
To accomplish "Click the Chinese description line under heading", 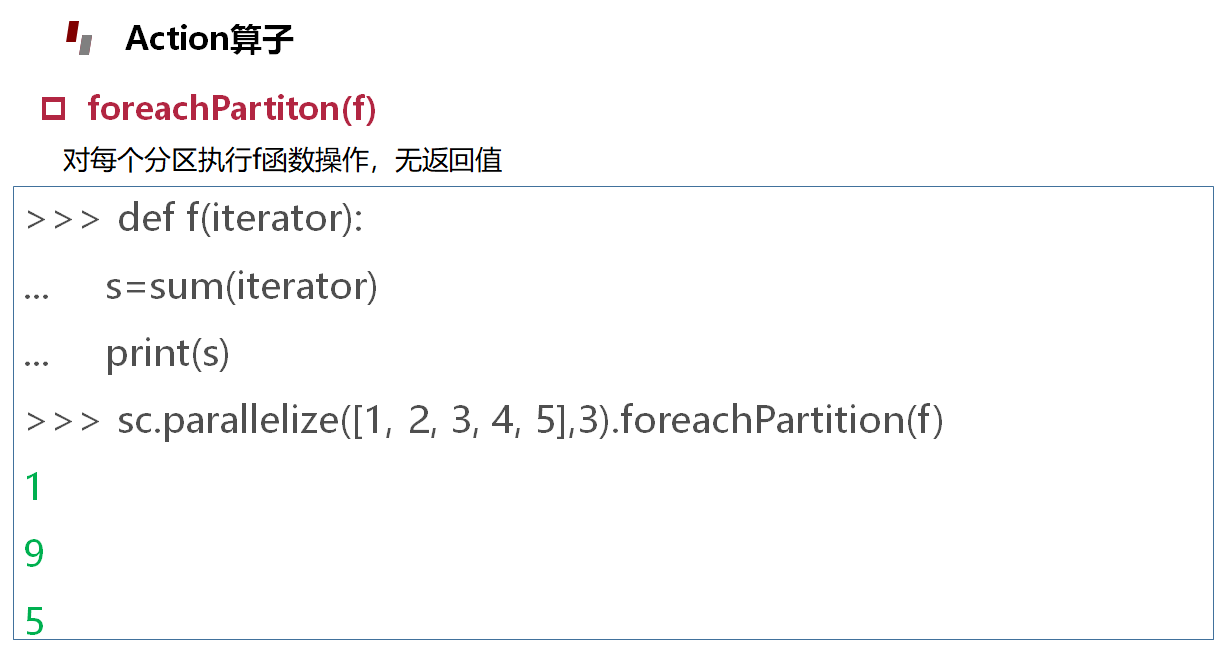I will [x=281, y=160].
